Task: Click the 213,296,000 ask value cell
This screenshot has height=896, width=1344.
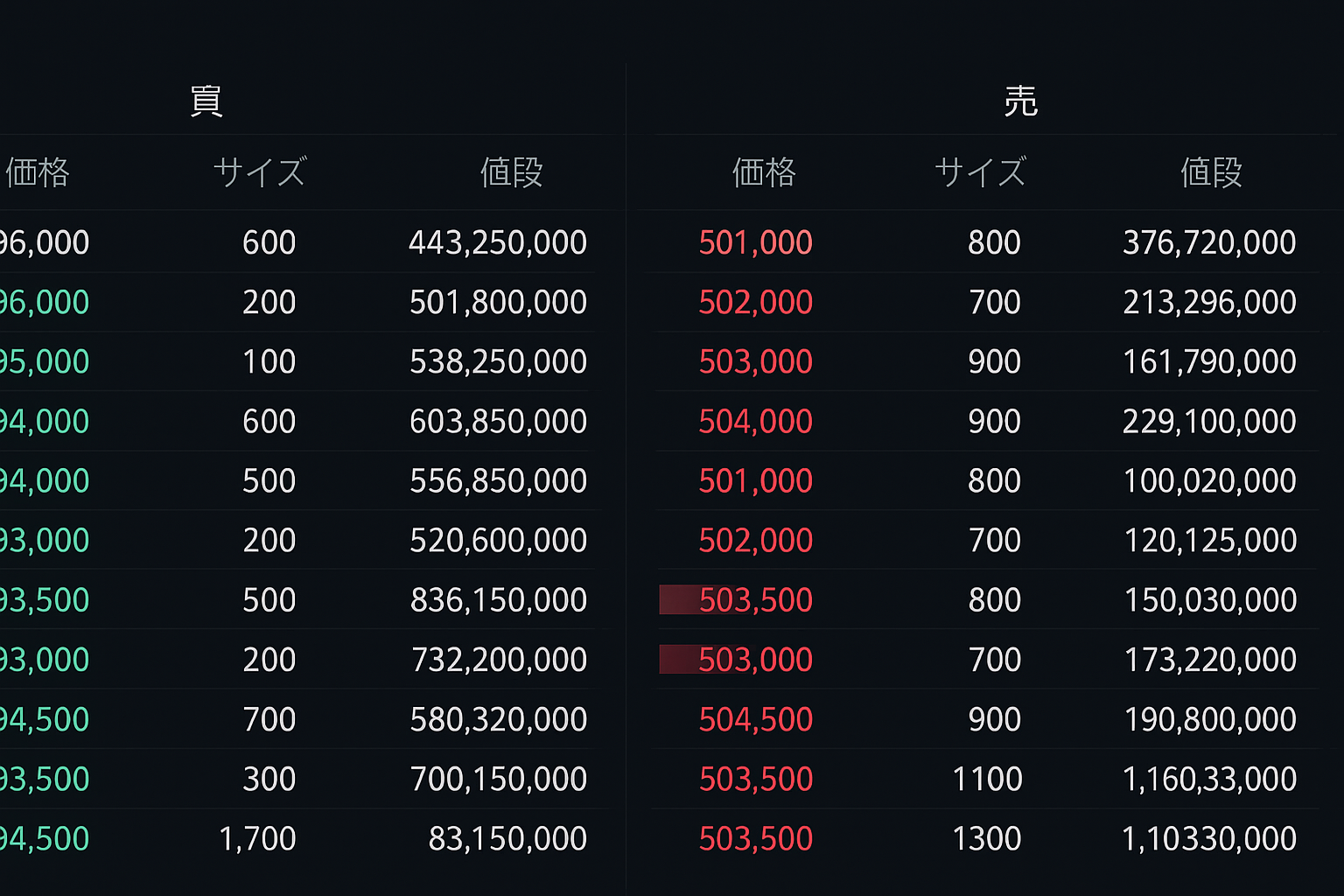Action: 1209,302
